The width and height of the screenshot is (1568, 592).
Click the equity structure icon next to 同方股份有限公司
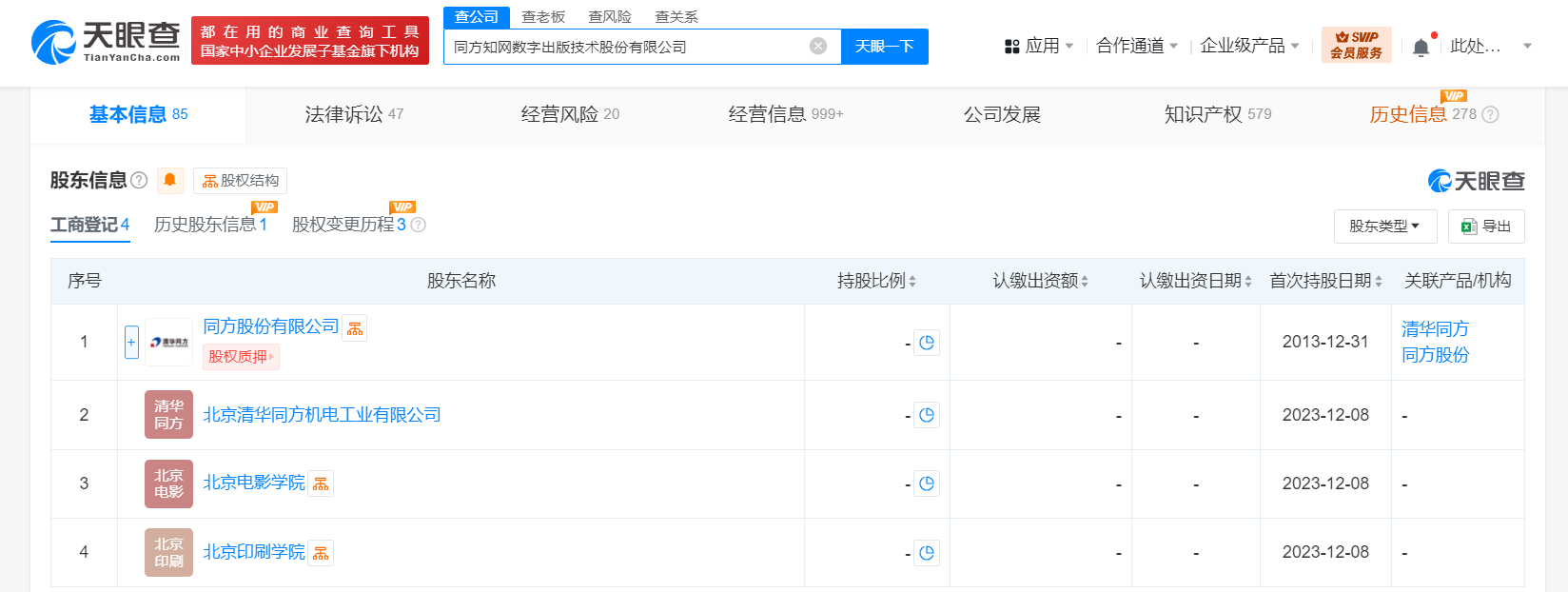tap(355, 328)
